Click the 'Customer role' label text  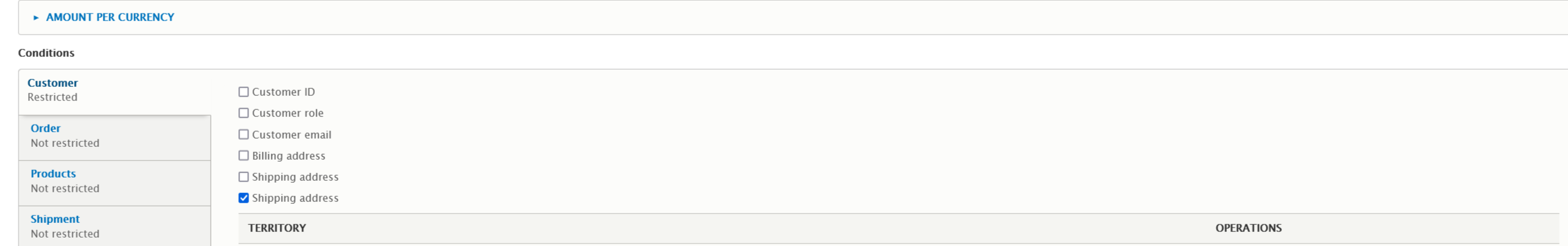point(287,113)
